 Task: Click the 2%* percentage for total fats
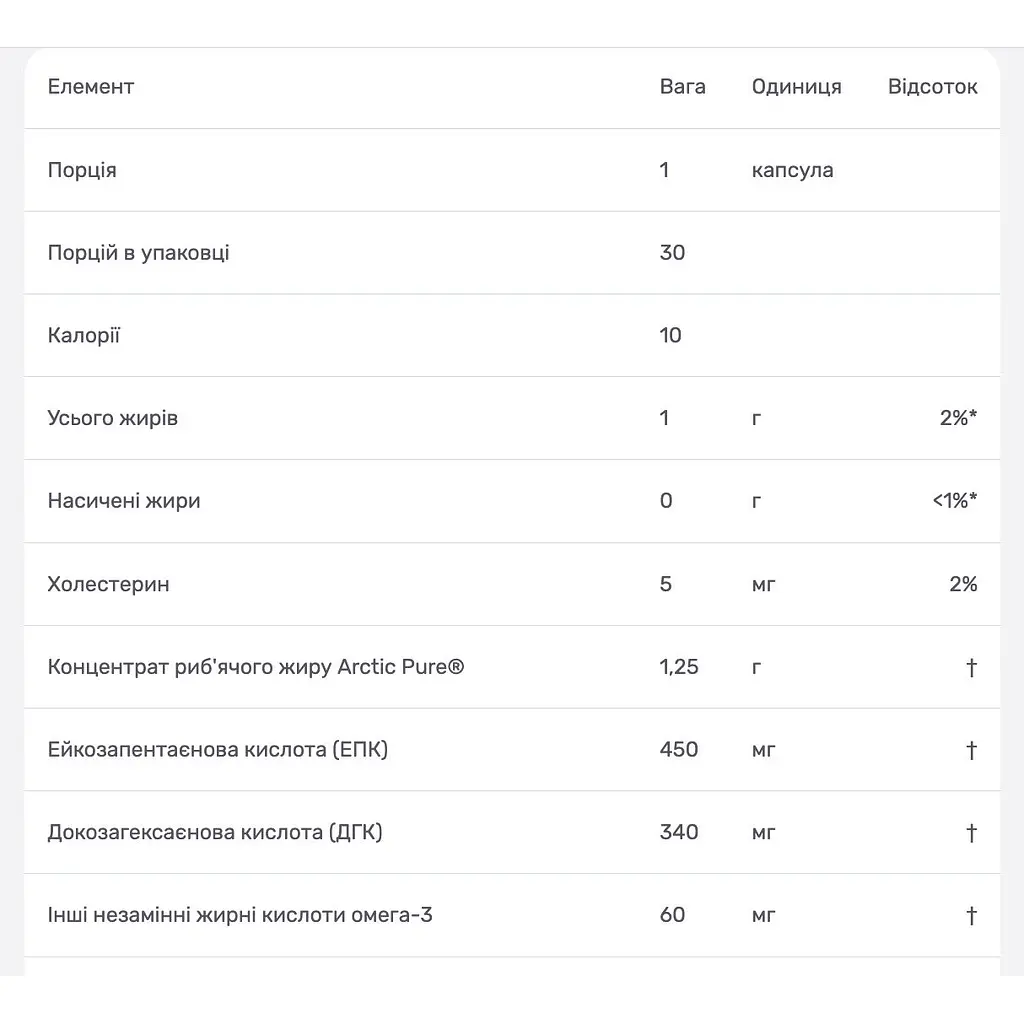pyautogui.click(x=958, y=418)
